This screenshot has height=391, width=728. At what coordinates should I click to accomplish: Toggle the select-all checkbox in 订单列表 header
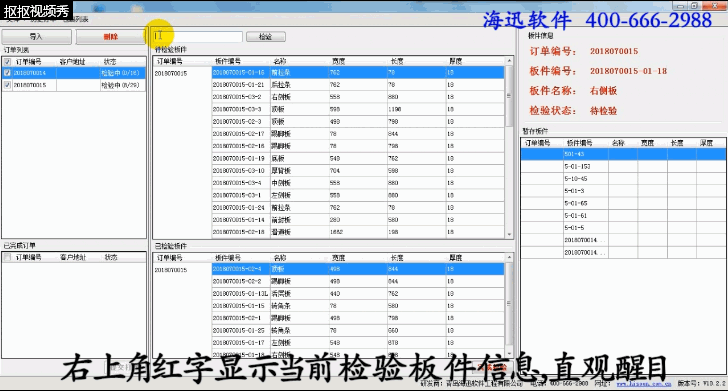7,62
